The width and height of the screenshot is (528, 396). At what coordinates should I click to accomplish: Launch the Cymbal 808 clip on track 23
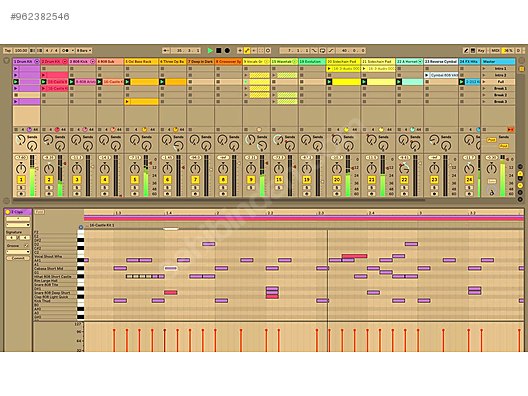(x=428, y=75)
